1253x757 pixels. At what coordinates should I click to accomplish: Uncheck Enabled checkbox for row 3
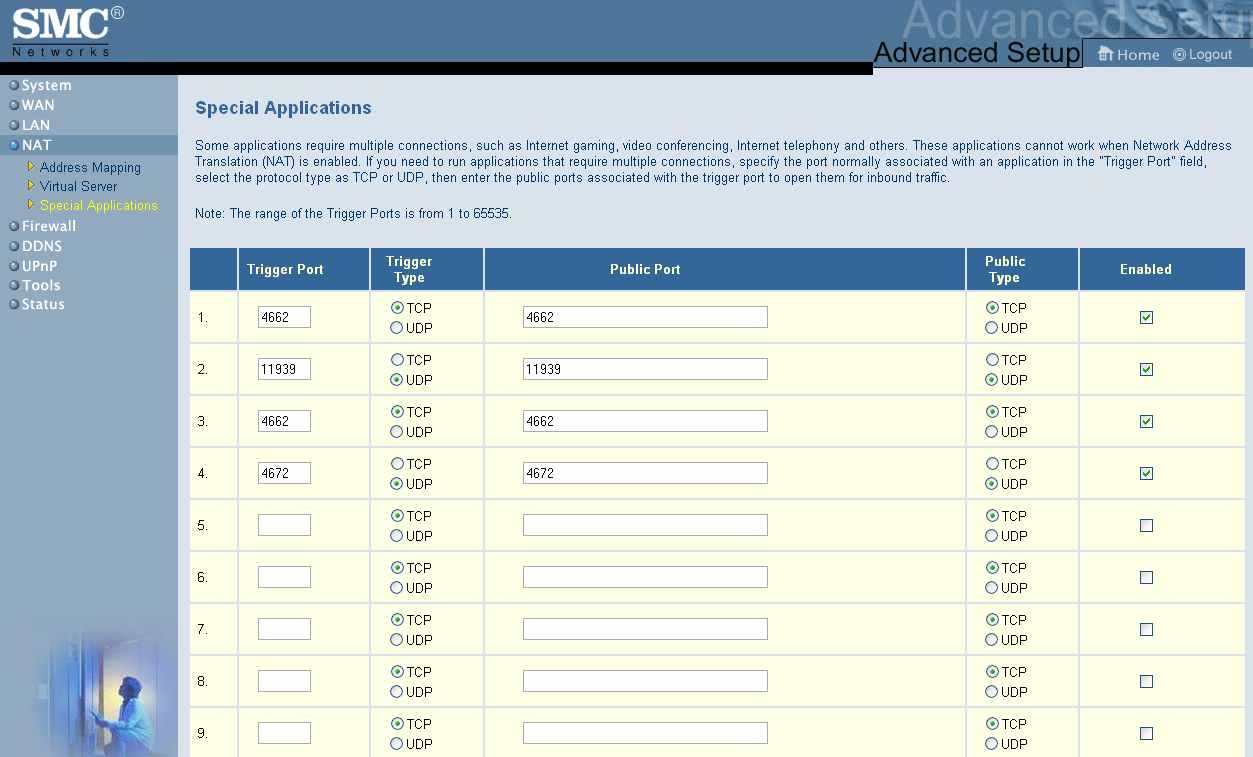coord(1147,421)
